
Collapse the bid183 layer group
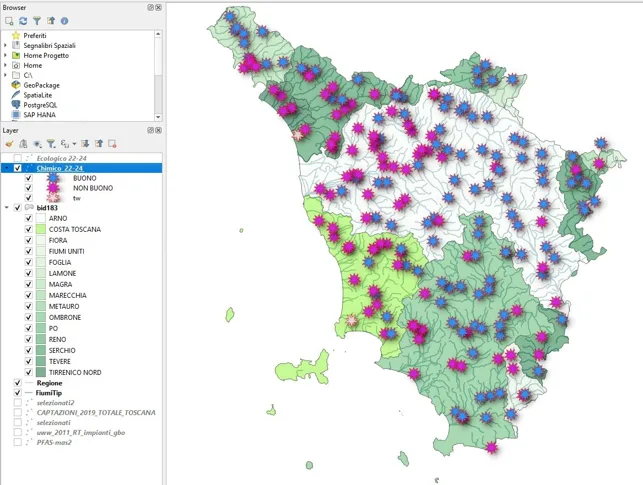click(7, 208)
